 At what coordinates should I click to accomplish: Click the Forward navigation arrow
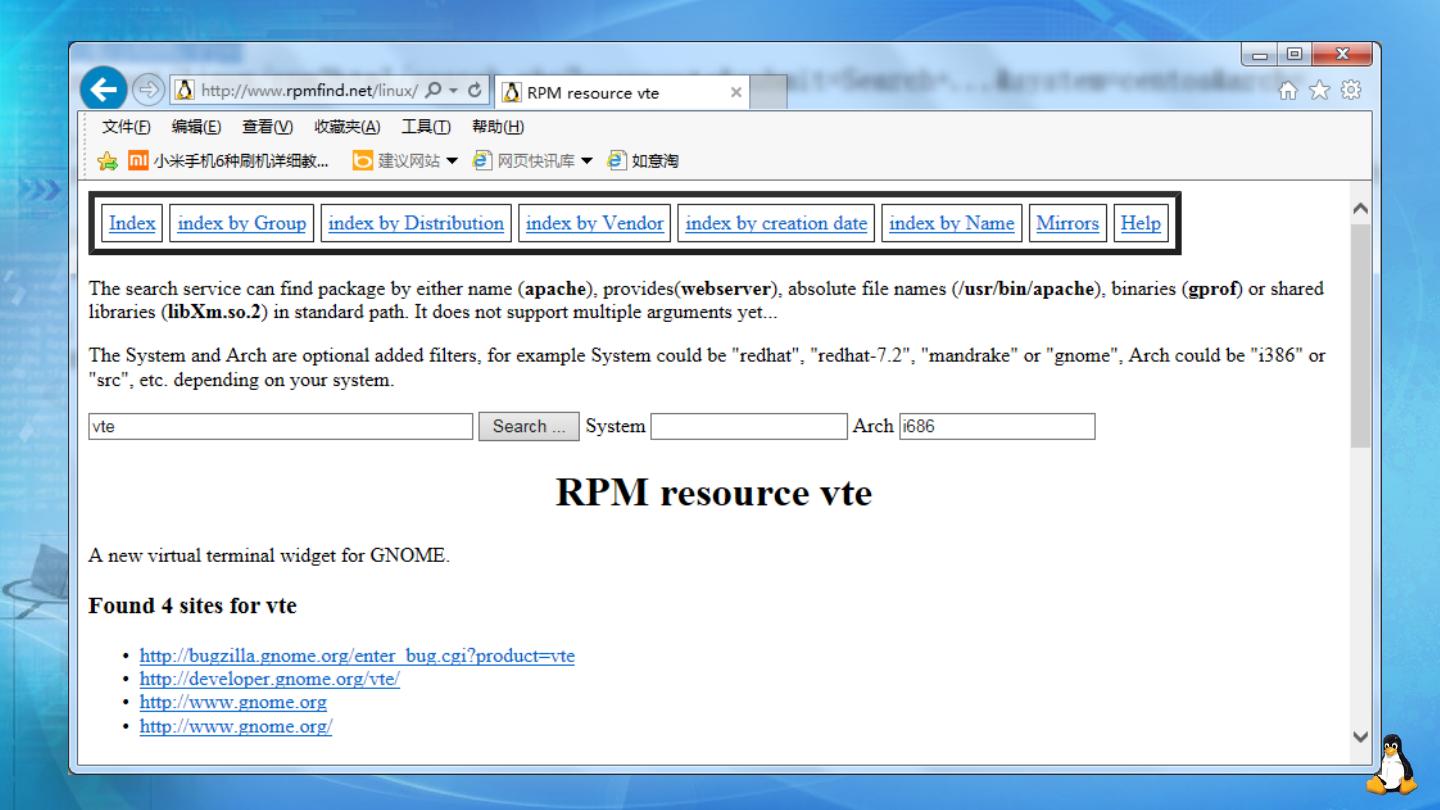(148, 91)
